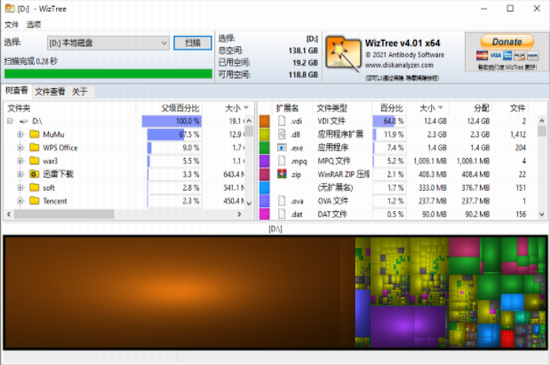550x365 pixels.
Task: Click the WizTree wizard wand logo icon
Action: [x=343, y=53]
